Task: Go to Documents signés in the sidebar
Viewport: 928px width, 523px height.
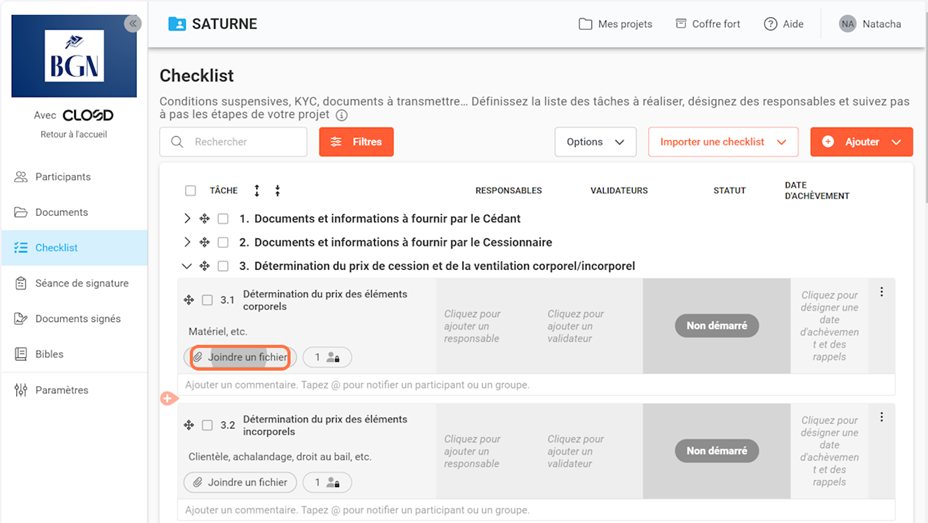Action: point(77,319)
